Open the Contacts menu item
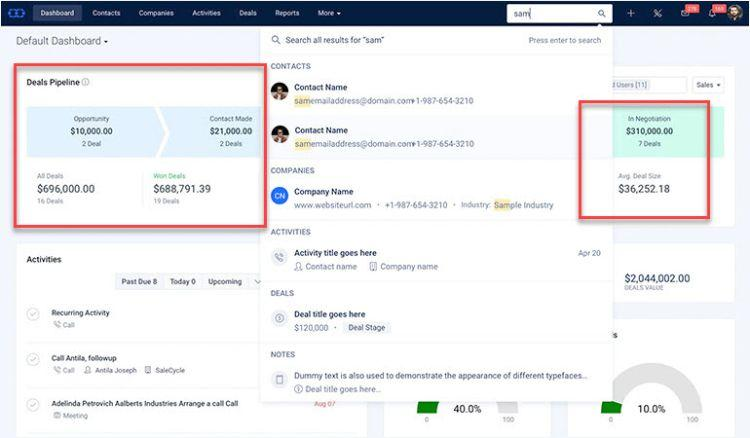 pyautogui.click(x=106, y=13)
